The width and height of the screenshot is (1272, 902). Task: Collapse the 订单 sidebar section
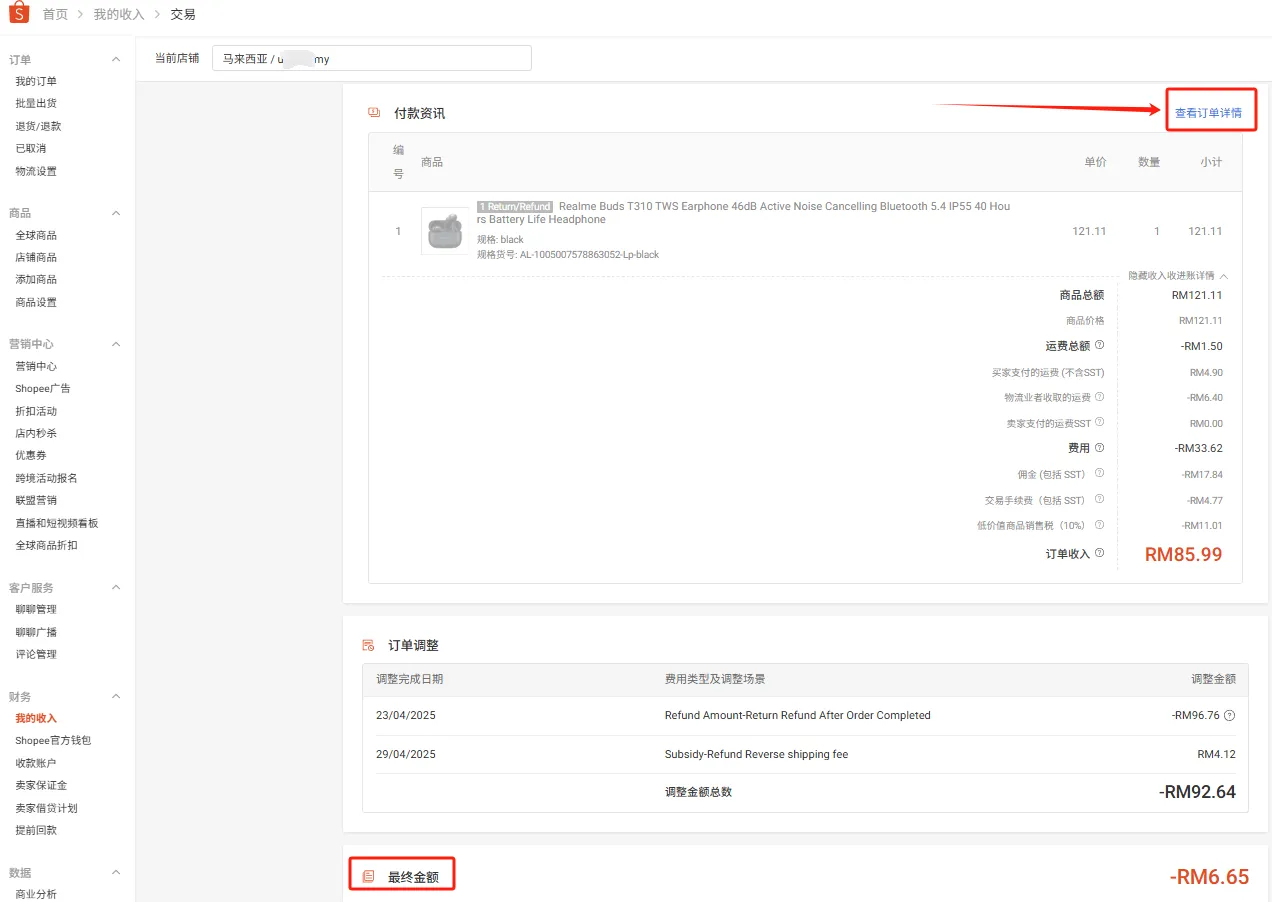pos(118,58)
